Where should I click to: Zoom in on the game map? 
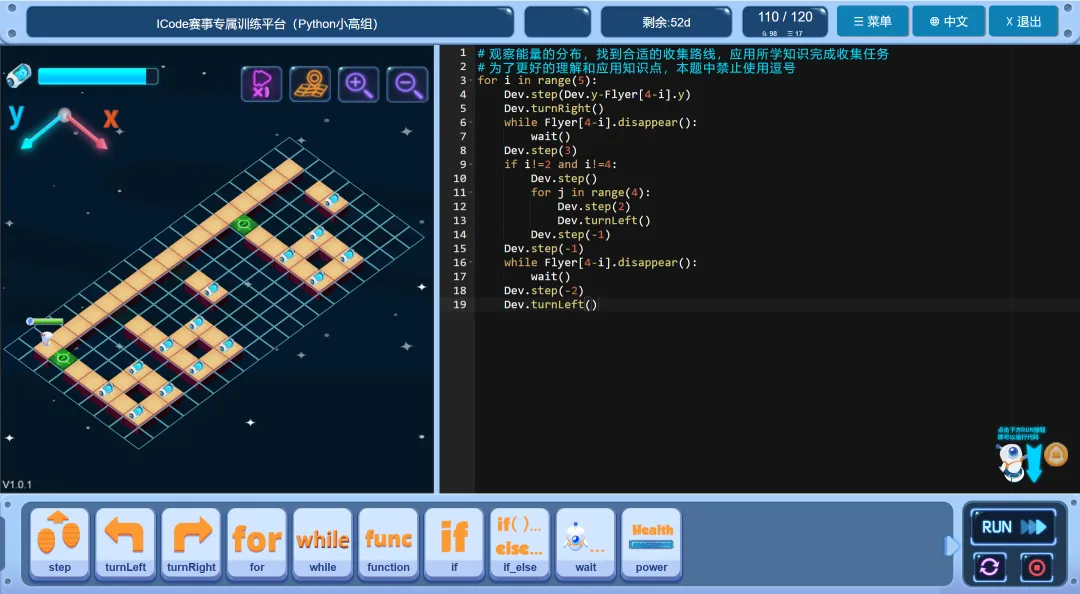point(358,84)
